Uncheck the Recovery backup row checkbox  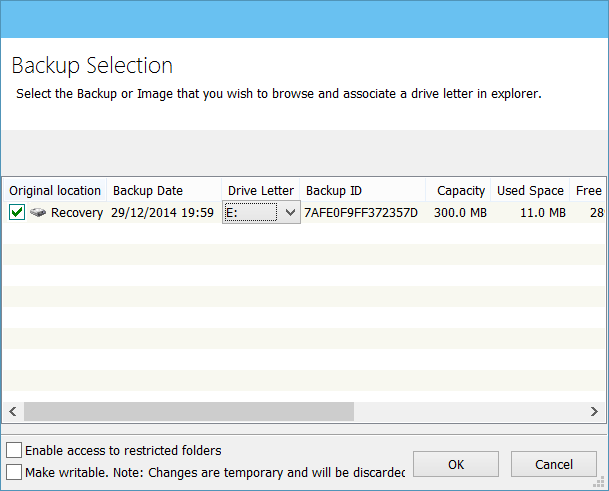tap(17, 213)
